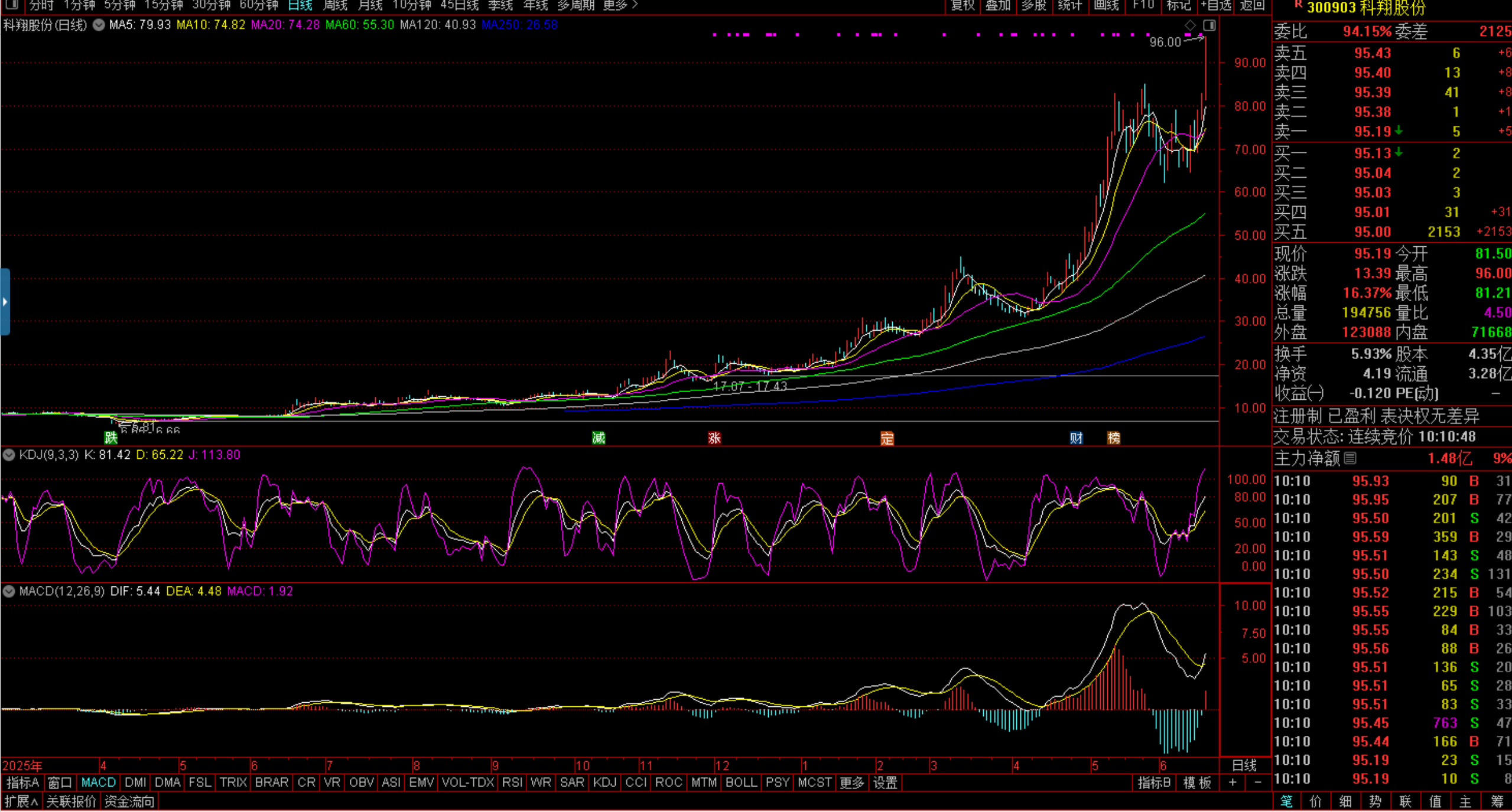This screenshot has height=812, width=1512.
Task: Click the orange 定 event marker
Action: point(887,438)
